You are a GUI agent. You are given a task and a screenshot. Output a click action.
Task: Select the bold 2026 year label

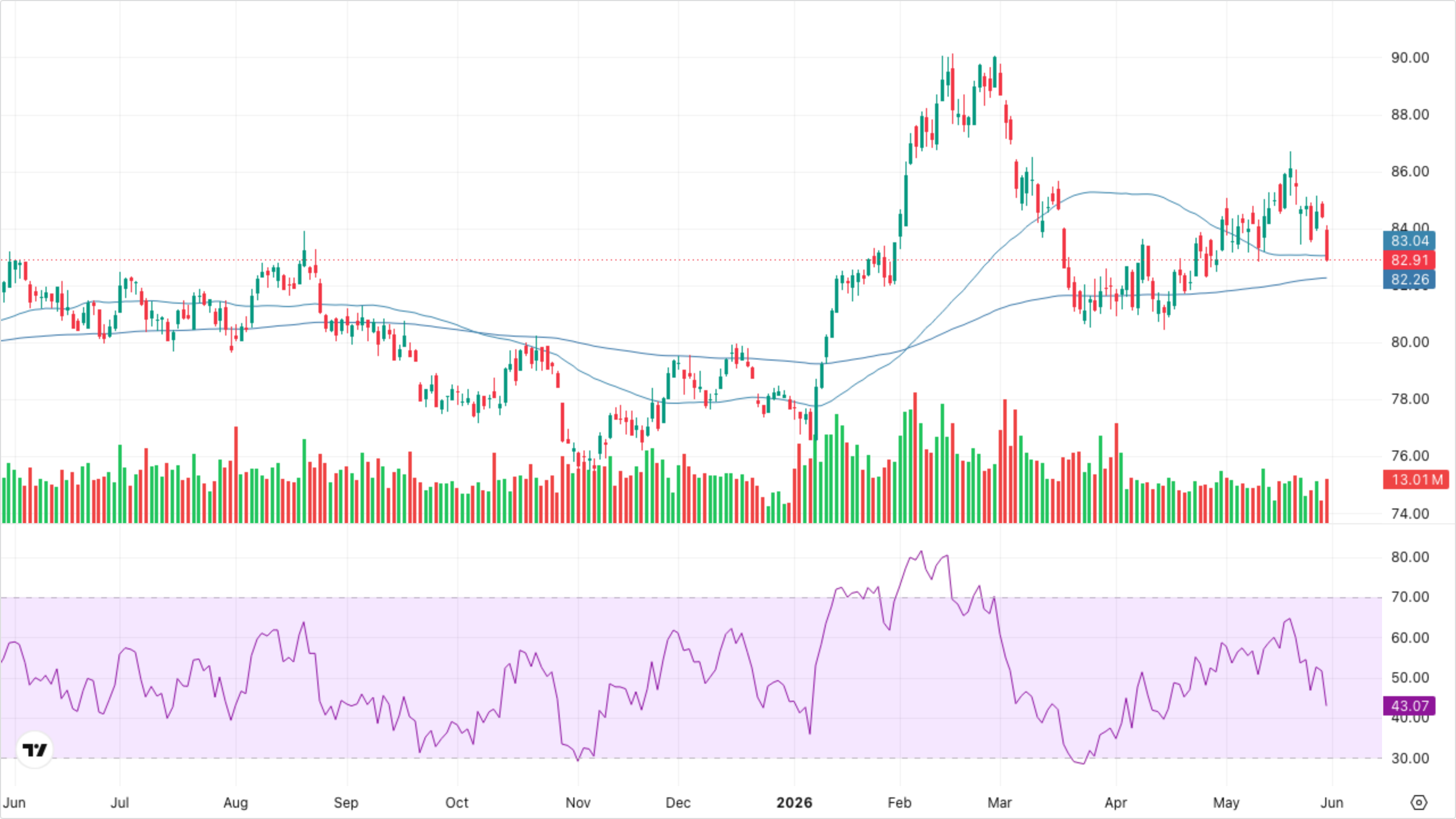(x=795, y=803)
